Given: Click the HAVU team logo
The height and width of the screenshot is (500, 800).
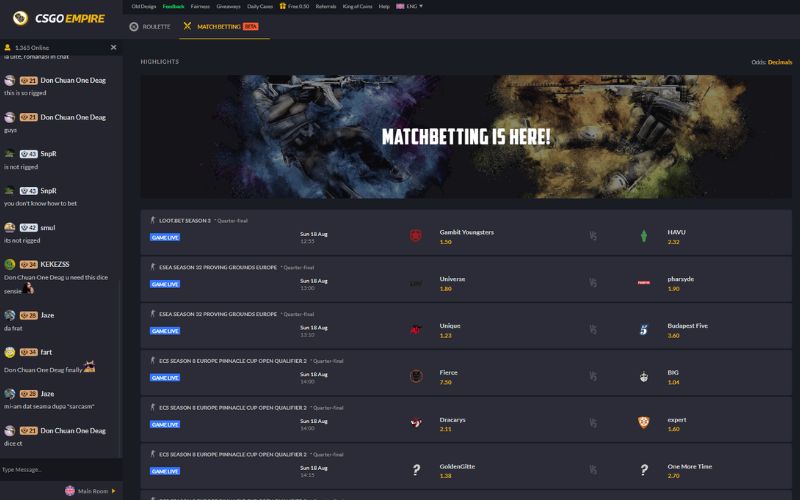Looking at the screenshot, I should [644, 236].
